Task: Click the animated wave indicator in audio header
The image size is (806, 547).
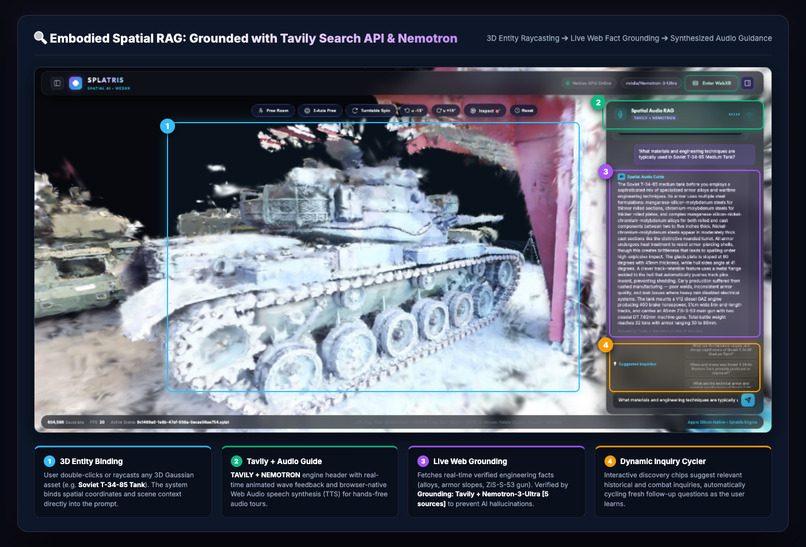Action: [x=734, y=115]
